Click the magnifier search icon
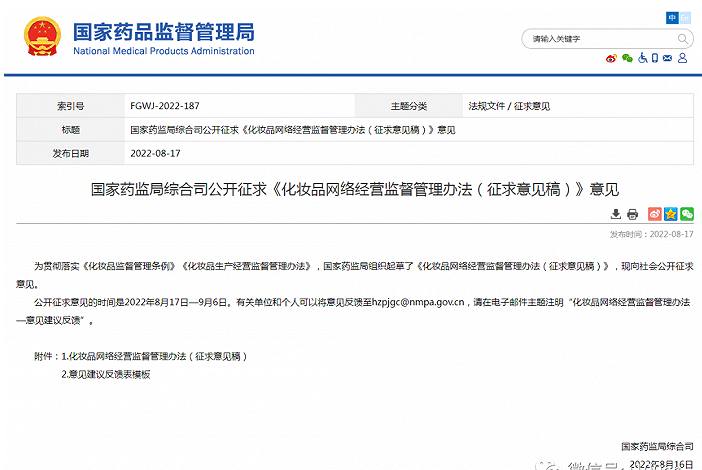Image resolution: width=702 pixels, height=470 pixels. (x=683, y=39)
